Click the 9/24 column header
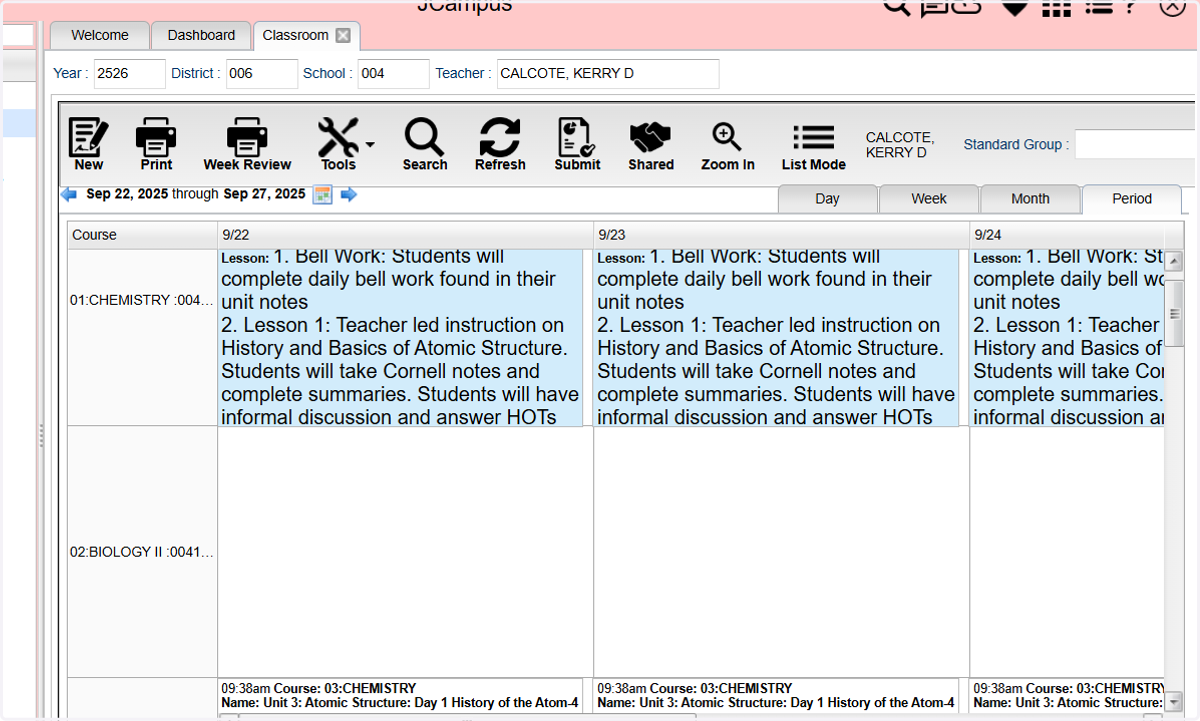Image resolution: width=1200 pixels, height=721 pixels. click(1067, 235)
